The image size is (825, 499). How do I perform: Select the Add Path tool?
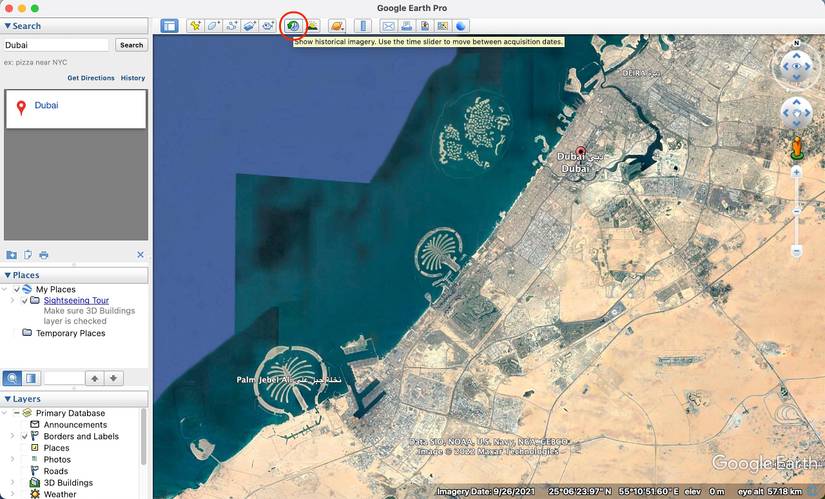tap(232, 26)
